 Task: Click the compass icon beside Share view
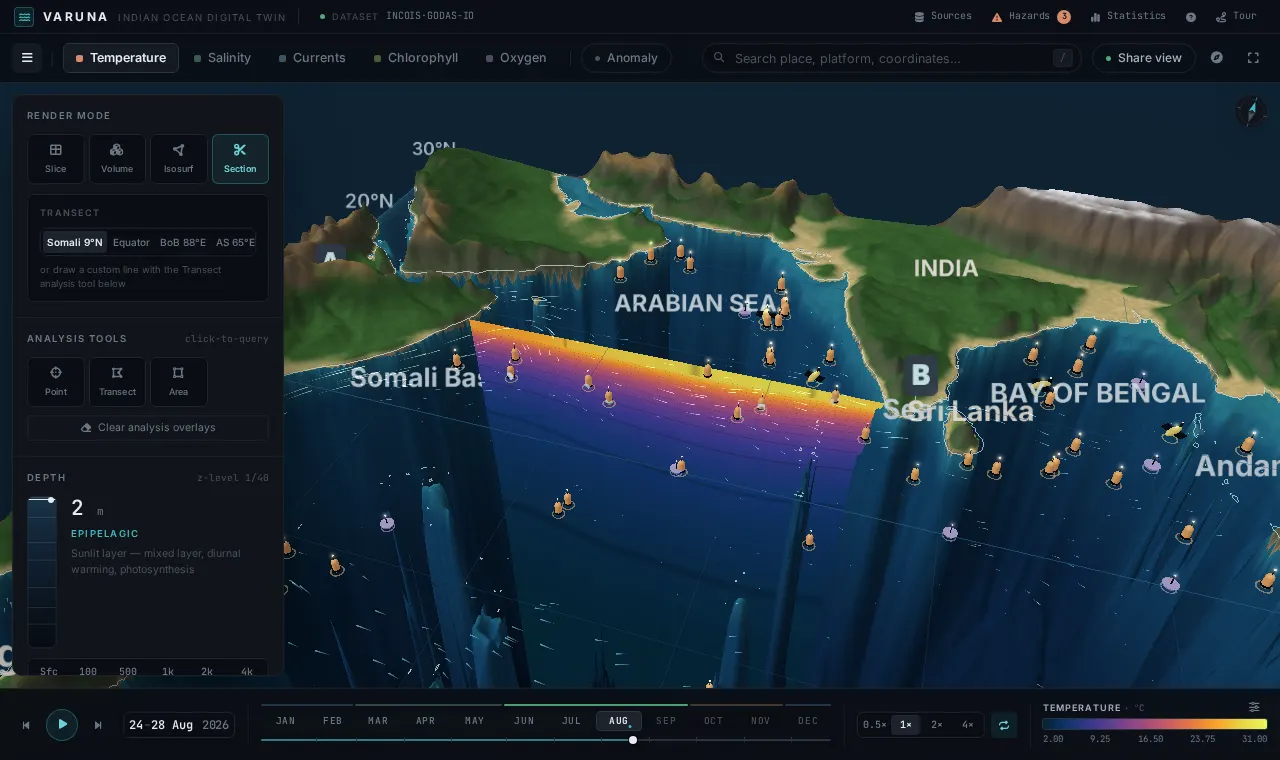pyautogui.click(x=1217, y=58)
